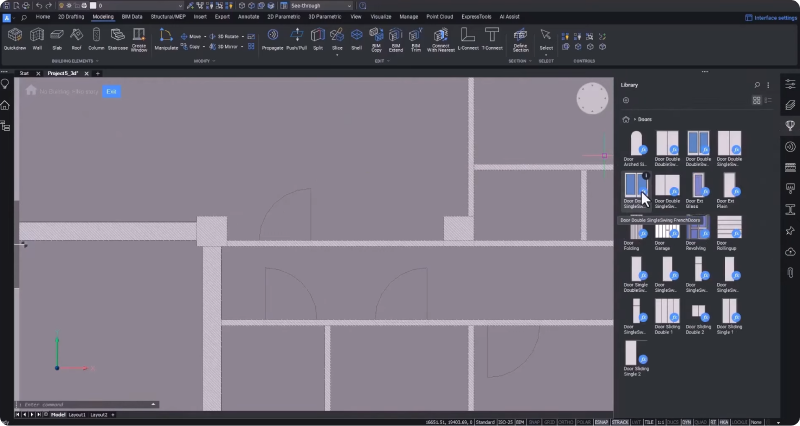Click the Doors breadcrumb in Library
The image size is (800, 426).
click(645, 119)
